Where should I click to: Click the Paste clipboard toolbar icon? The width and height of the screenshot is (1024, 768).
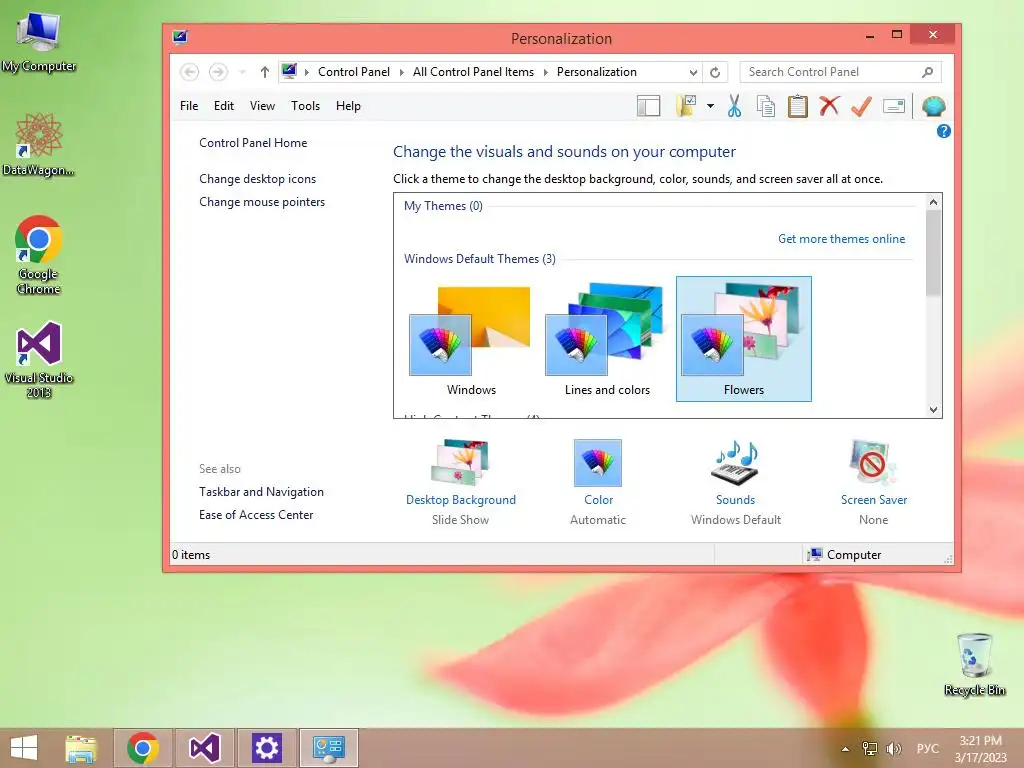coord(797,106)
